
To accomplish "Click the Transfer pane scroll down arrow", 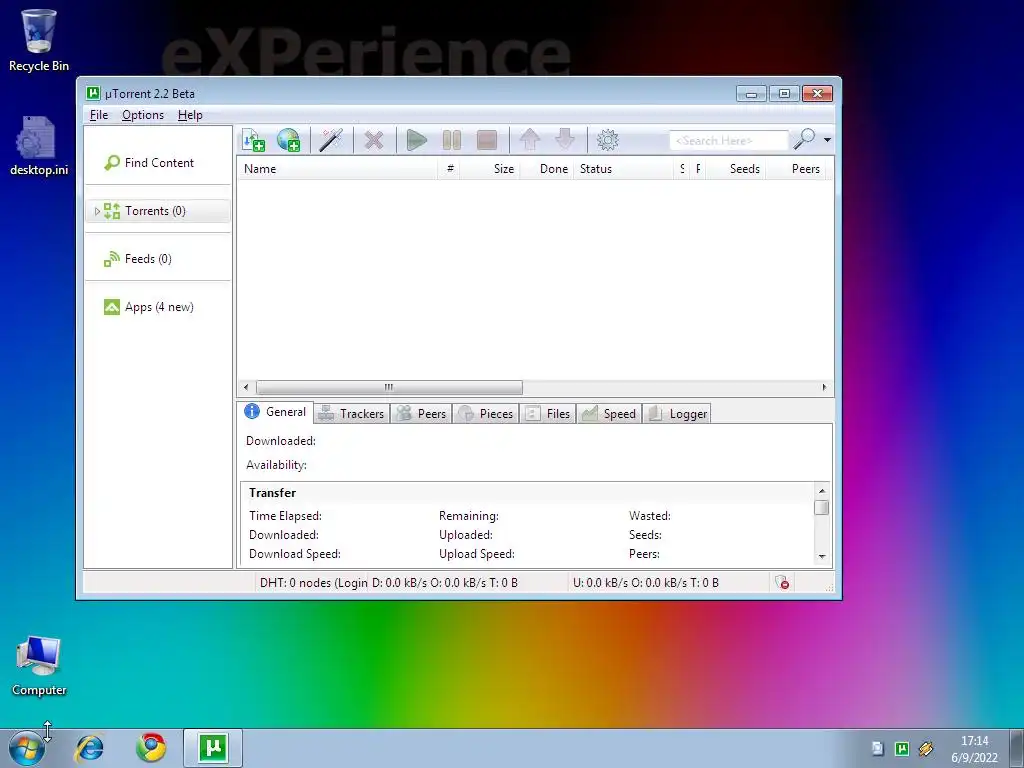I will (822, 556).
